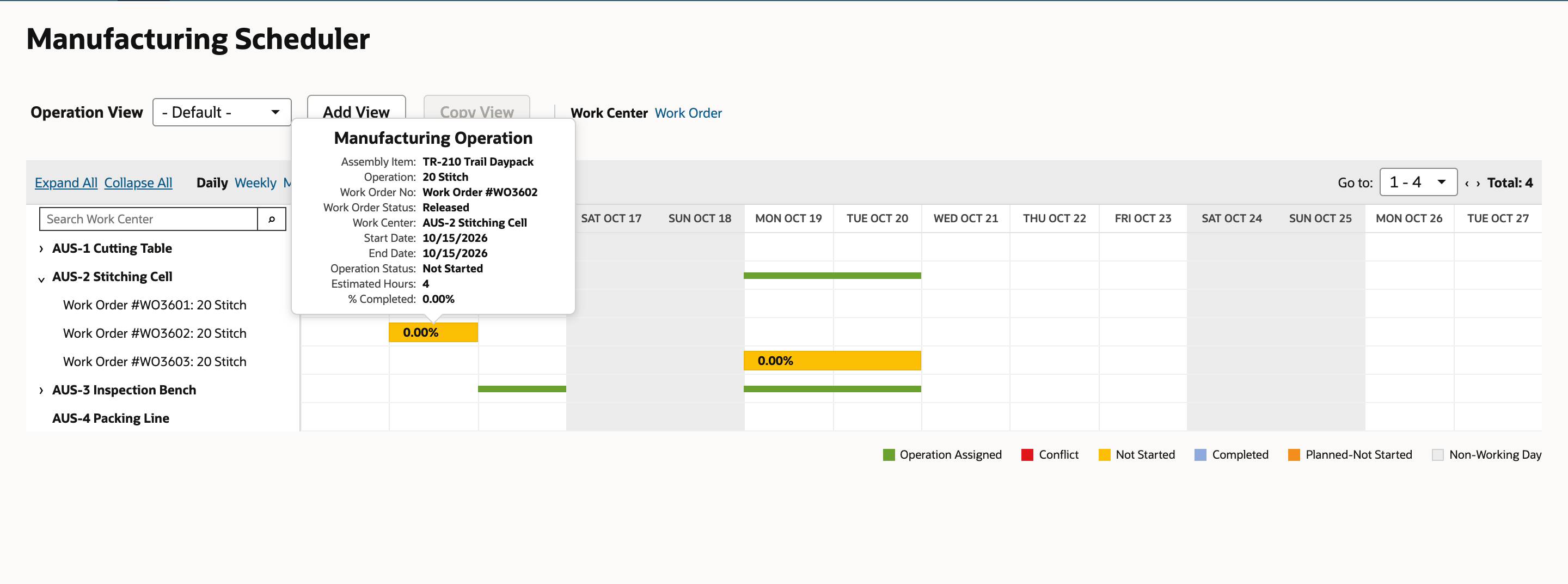Click the MON OCT 19 column header
The height and width of the screenshot is (584, 1568).
tap(788, 218)
